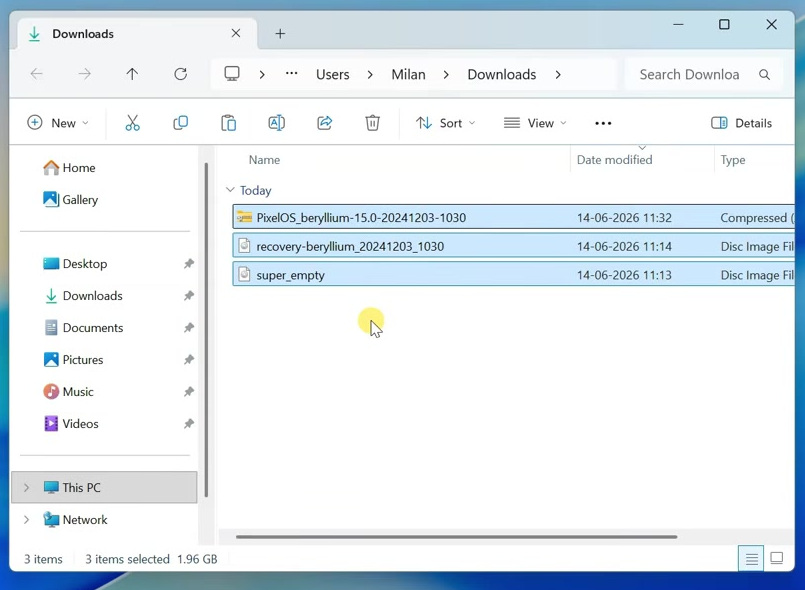Image resolution: width=805 pixels, height=590 pixels.
Task: Expand the hidden breadcrumb path ellipsis
Action: (x=292, y=74)
